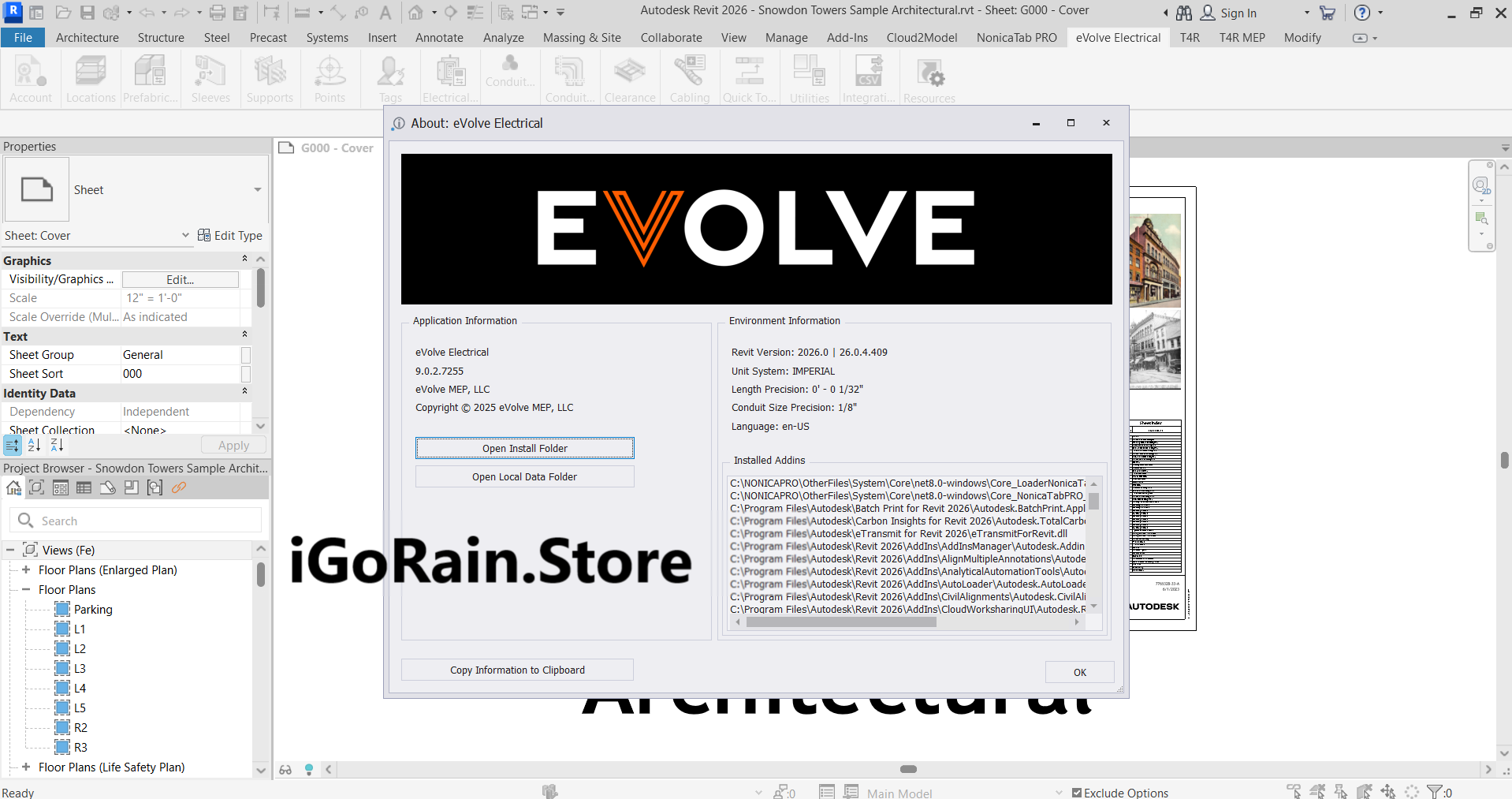Open the File menu
Screen dimensions: 1512x799
click(x=22, y=37)
